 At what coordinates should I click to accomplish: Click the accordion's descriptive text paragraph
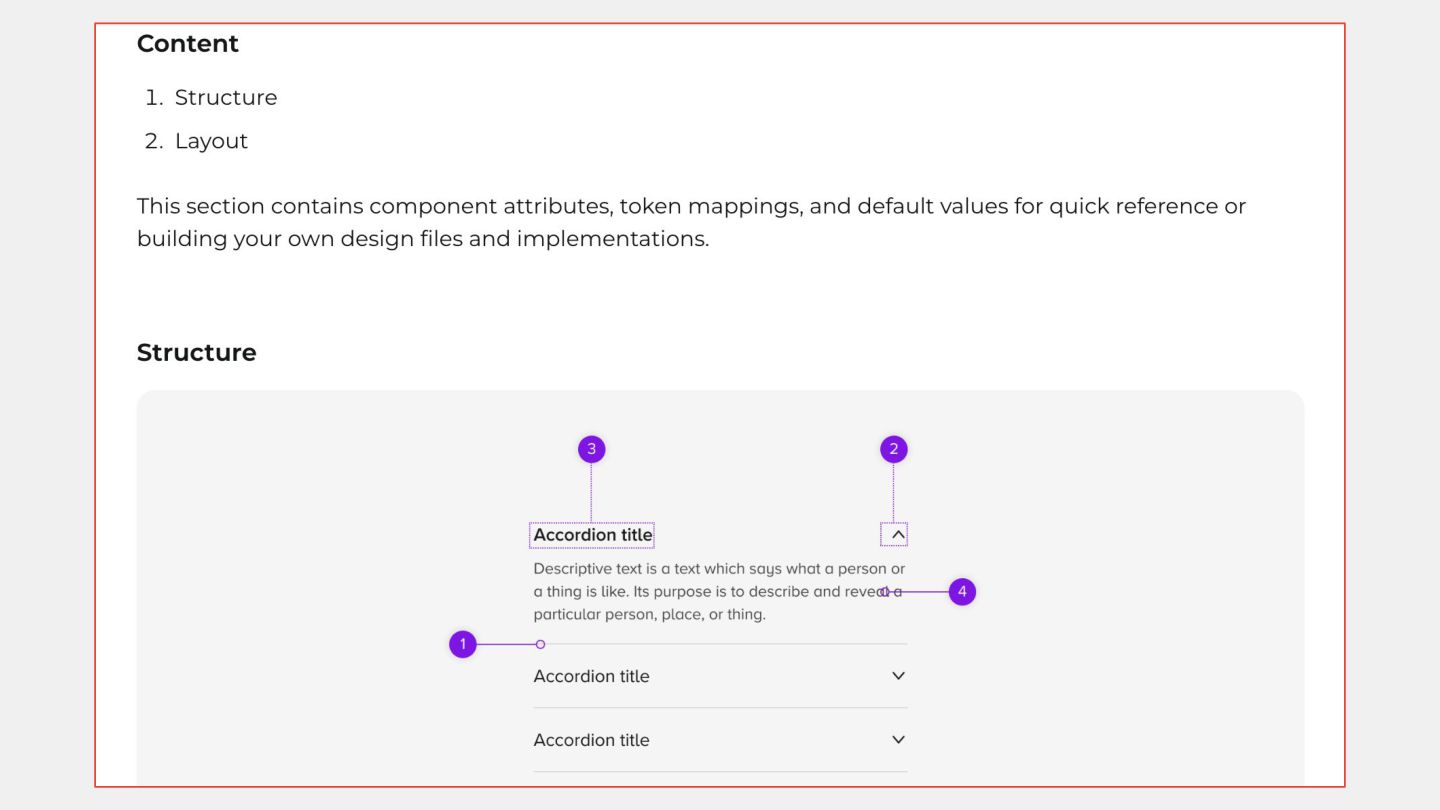[x=719, y=592]
